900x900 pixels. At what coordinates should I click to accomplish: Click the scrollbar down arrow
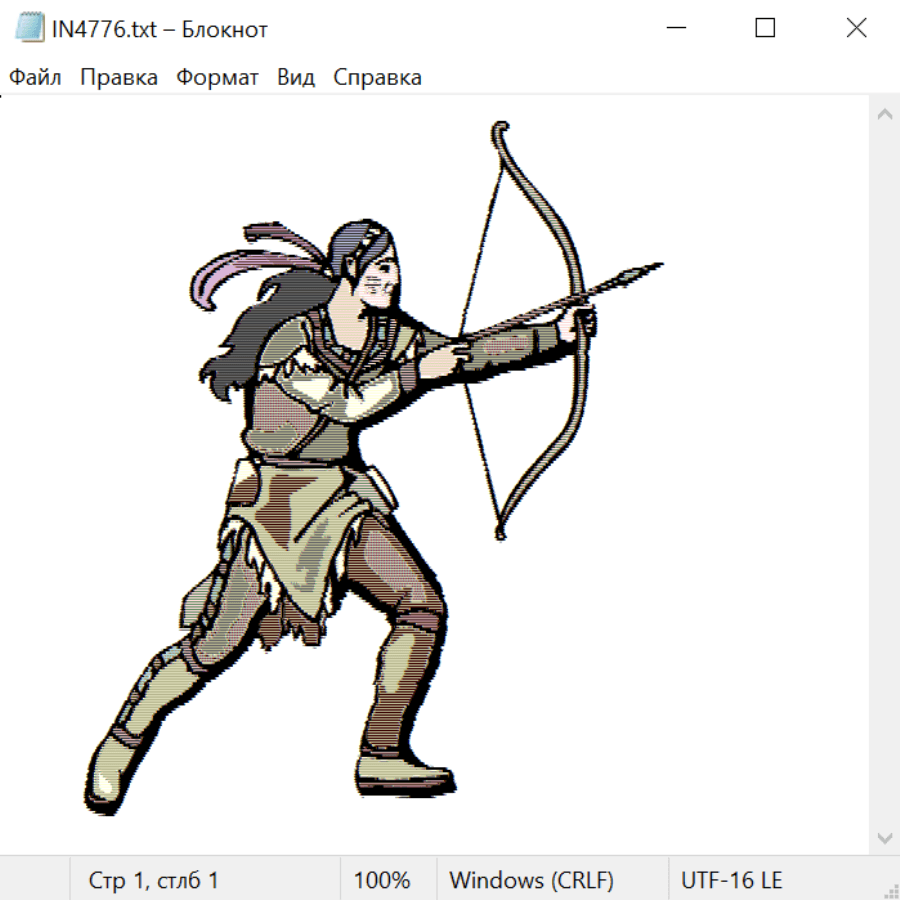884,837
